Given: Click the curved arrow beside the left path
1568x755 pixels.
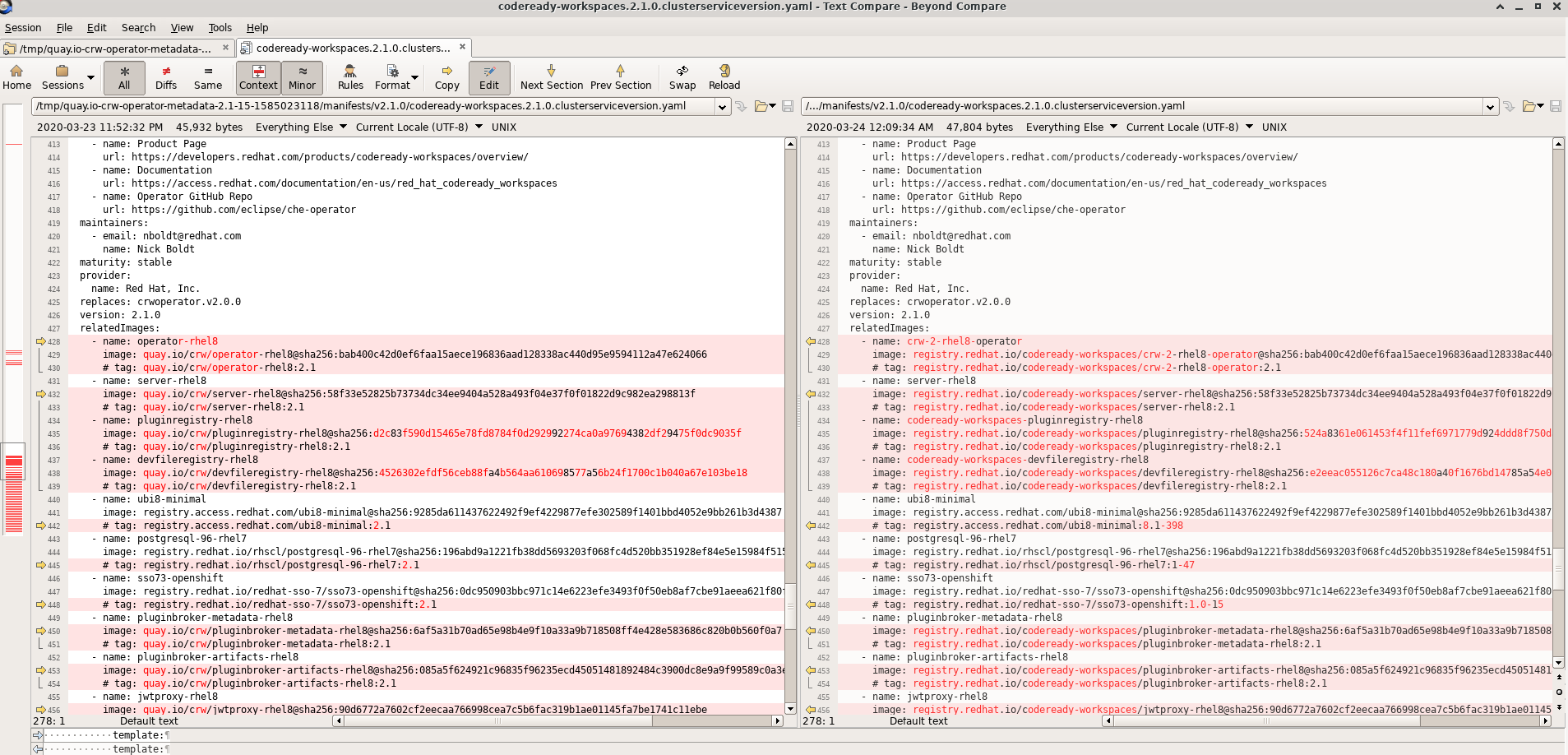Looking at the screenshot, I should (741, 106).
